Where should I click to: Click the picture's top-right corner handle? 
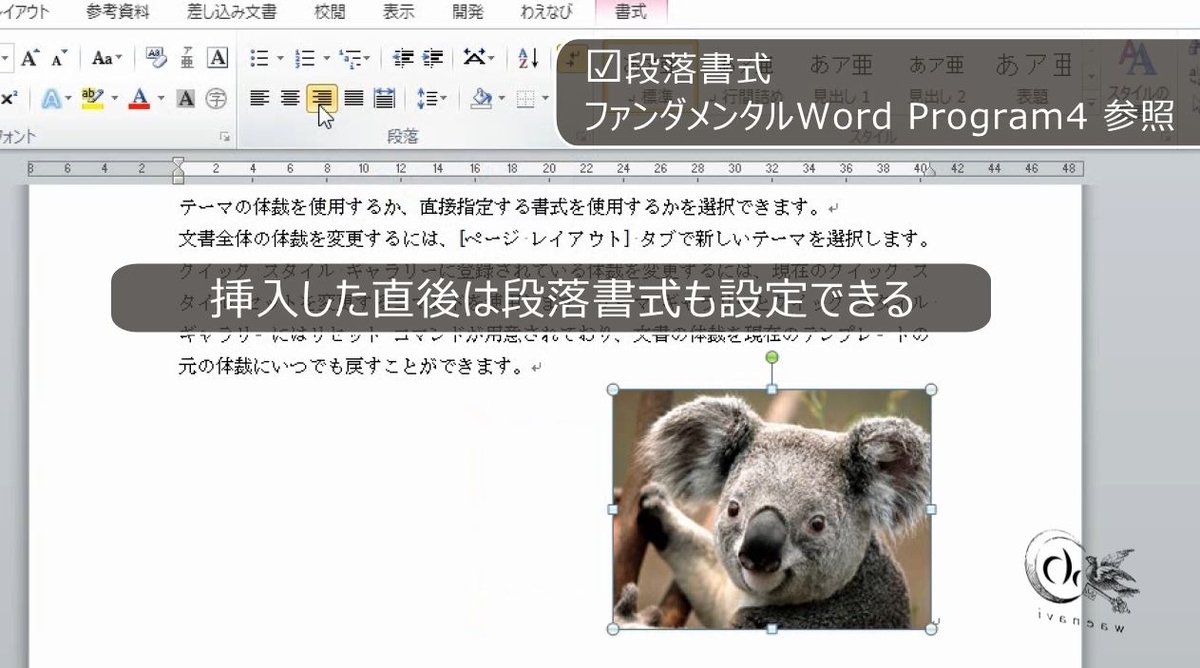(931, 389)
